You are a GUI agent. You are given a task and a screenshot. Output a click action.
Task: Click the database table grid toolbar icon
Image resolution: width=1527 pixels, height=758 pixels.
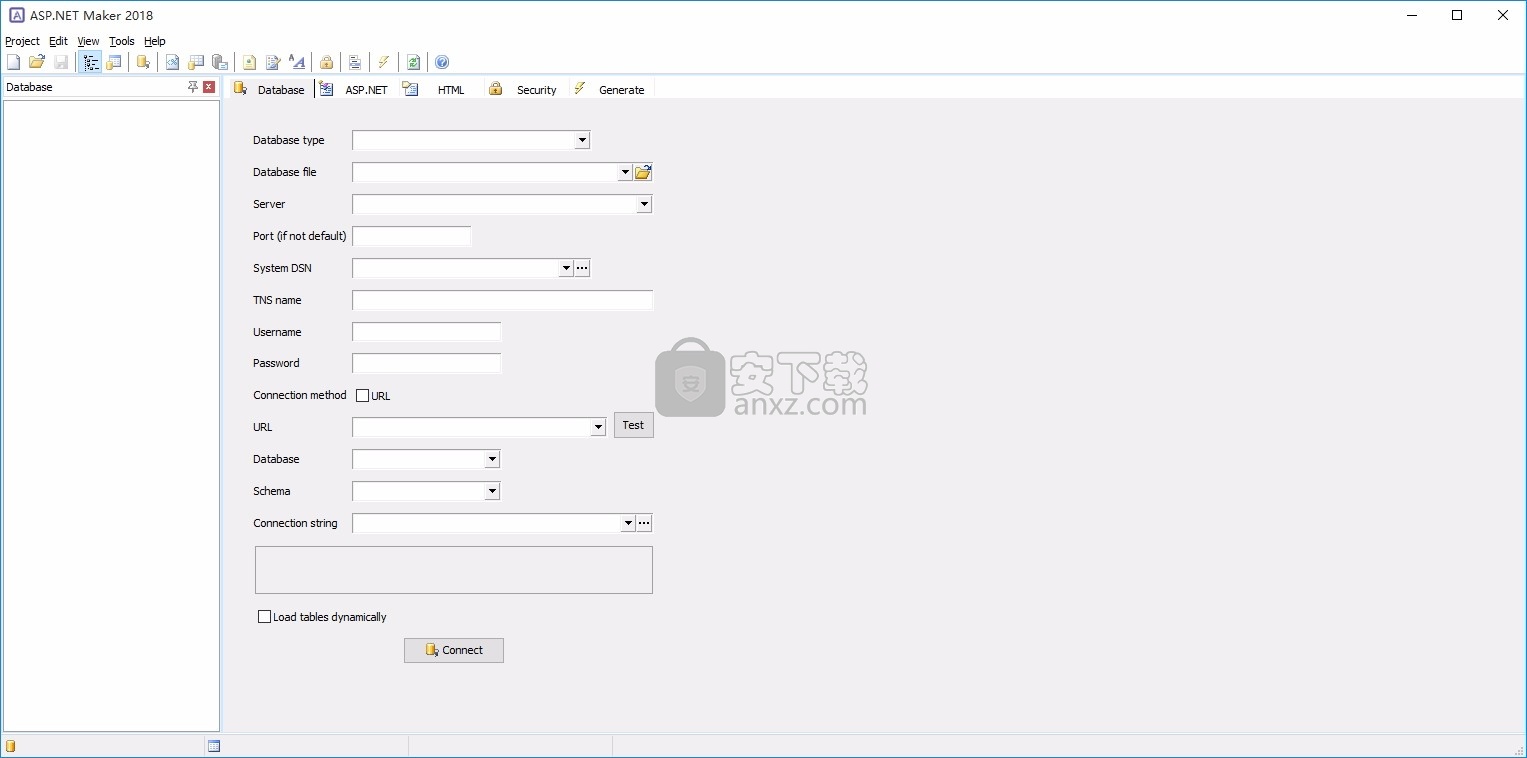196,62
